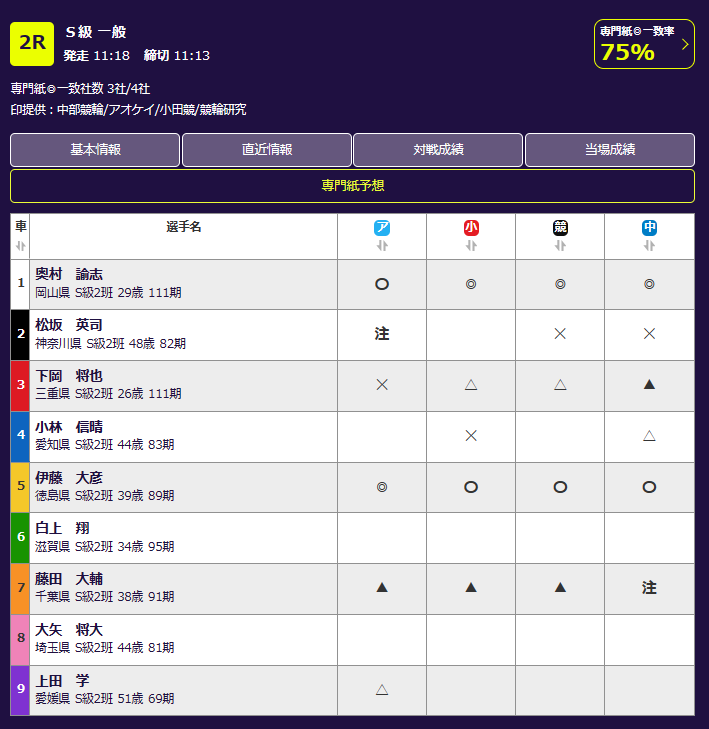
Task: Open the 直近情報 tab
Action: [267, 150]
